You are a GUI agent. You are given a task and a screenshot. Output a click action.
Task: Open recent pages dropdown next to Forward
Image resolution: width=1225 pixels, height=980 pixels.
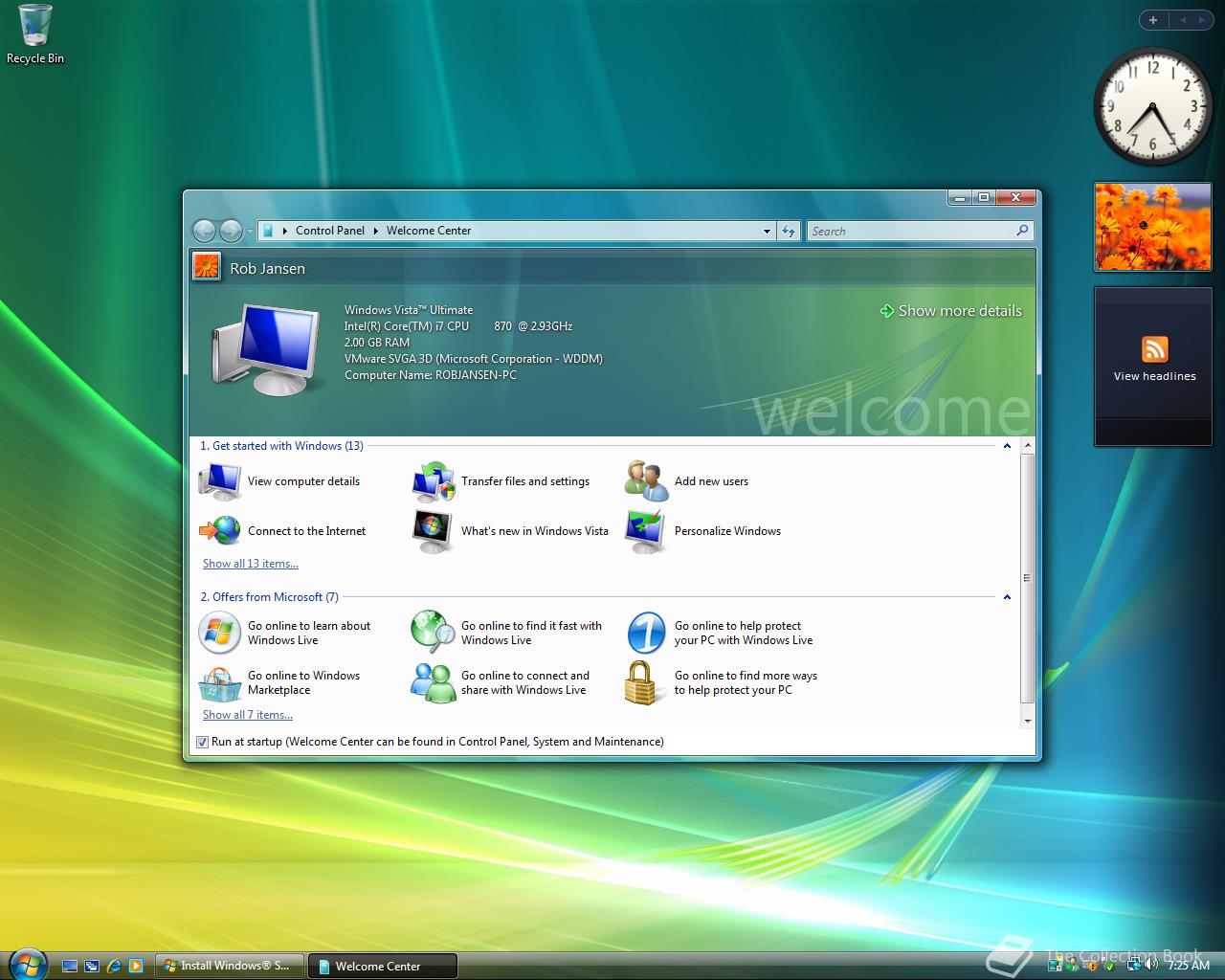(x=250, y=232)
